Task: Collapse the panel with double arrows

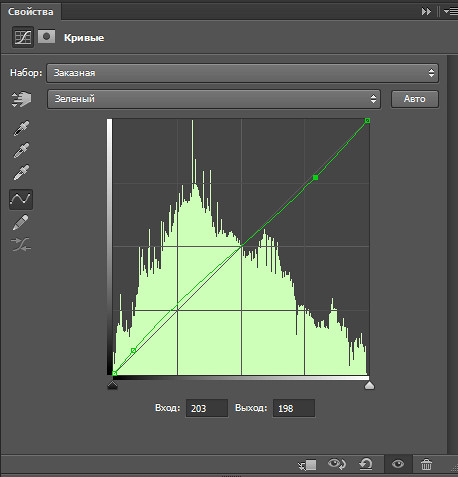Action: pos(426,12)
